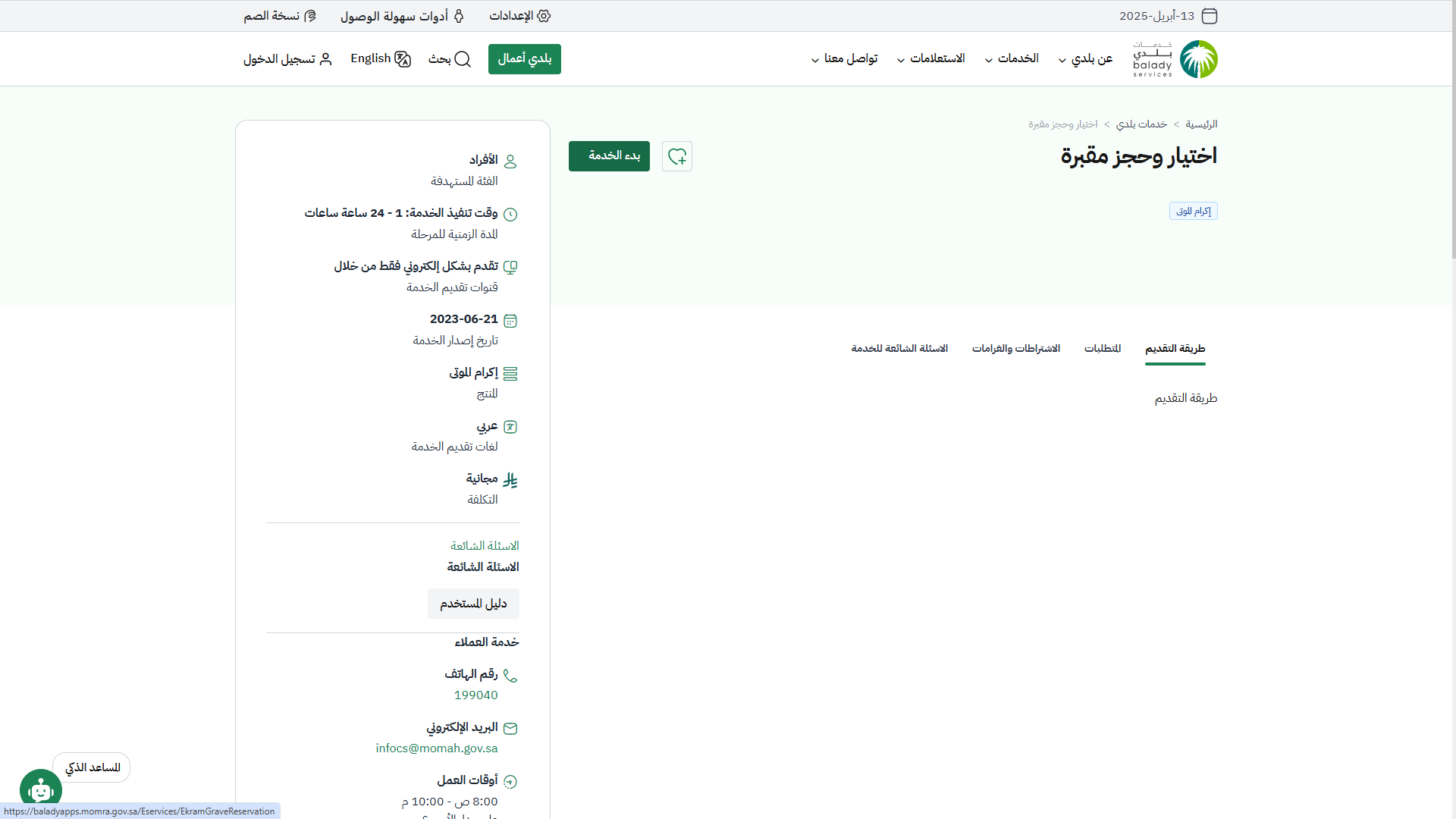
Task: Click the infocs@momah.gov.sa email link
Action: pos(437,748)
